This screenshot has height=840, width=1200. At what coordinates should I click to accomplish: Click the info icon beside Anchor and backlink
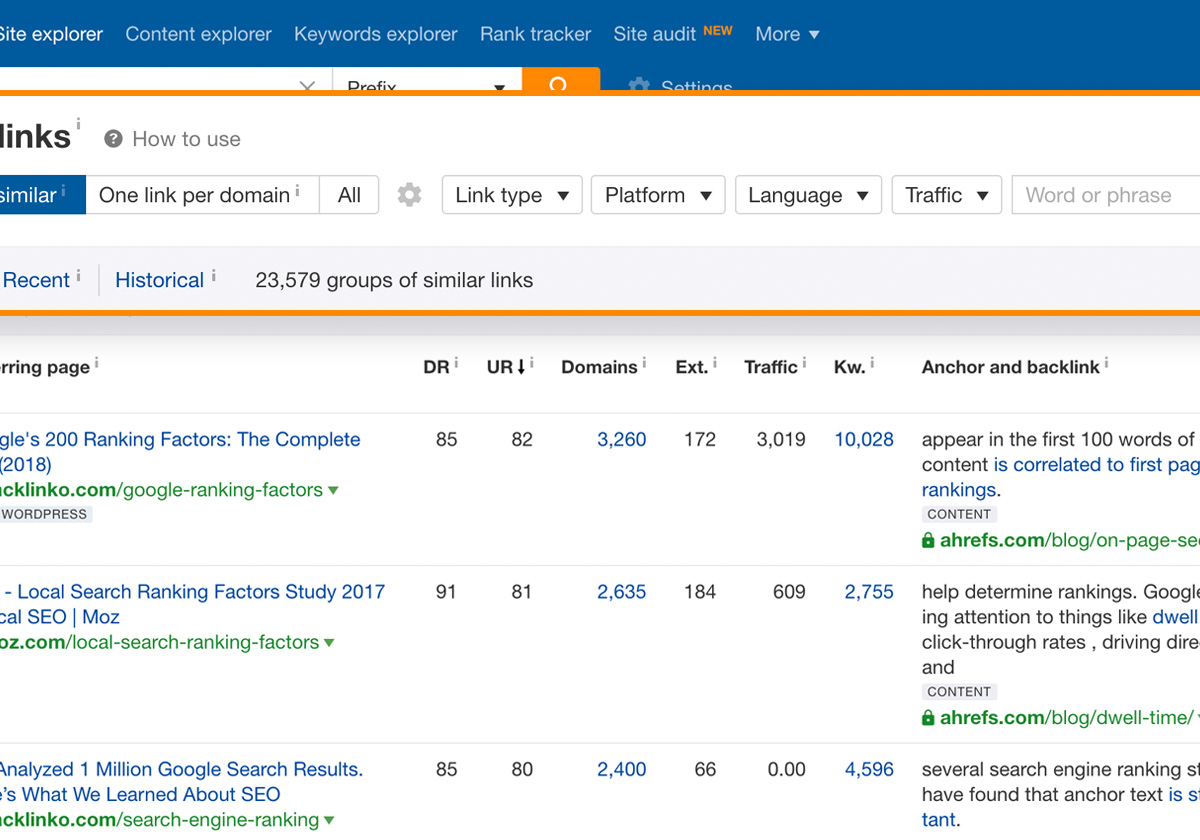point(1107,362)
